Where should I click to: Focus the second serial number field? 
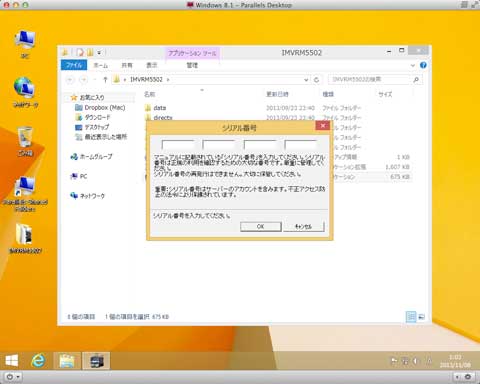coord(218,145)
